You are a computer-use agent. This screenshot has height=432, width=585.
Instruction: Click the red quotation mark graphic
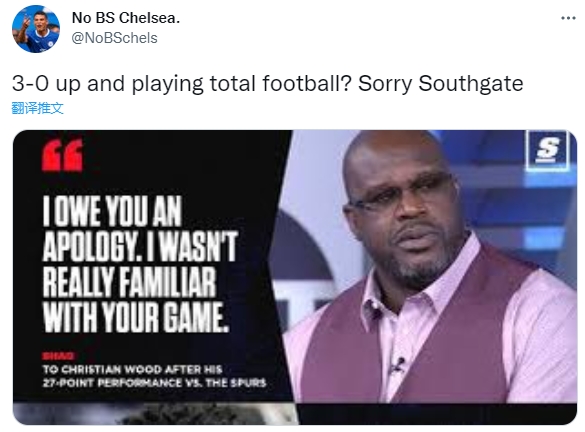point(62,155)
